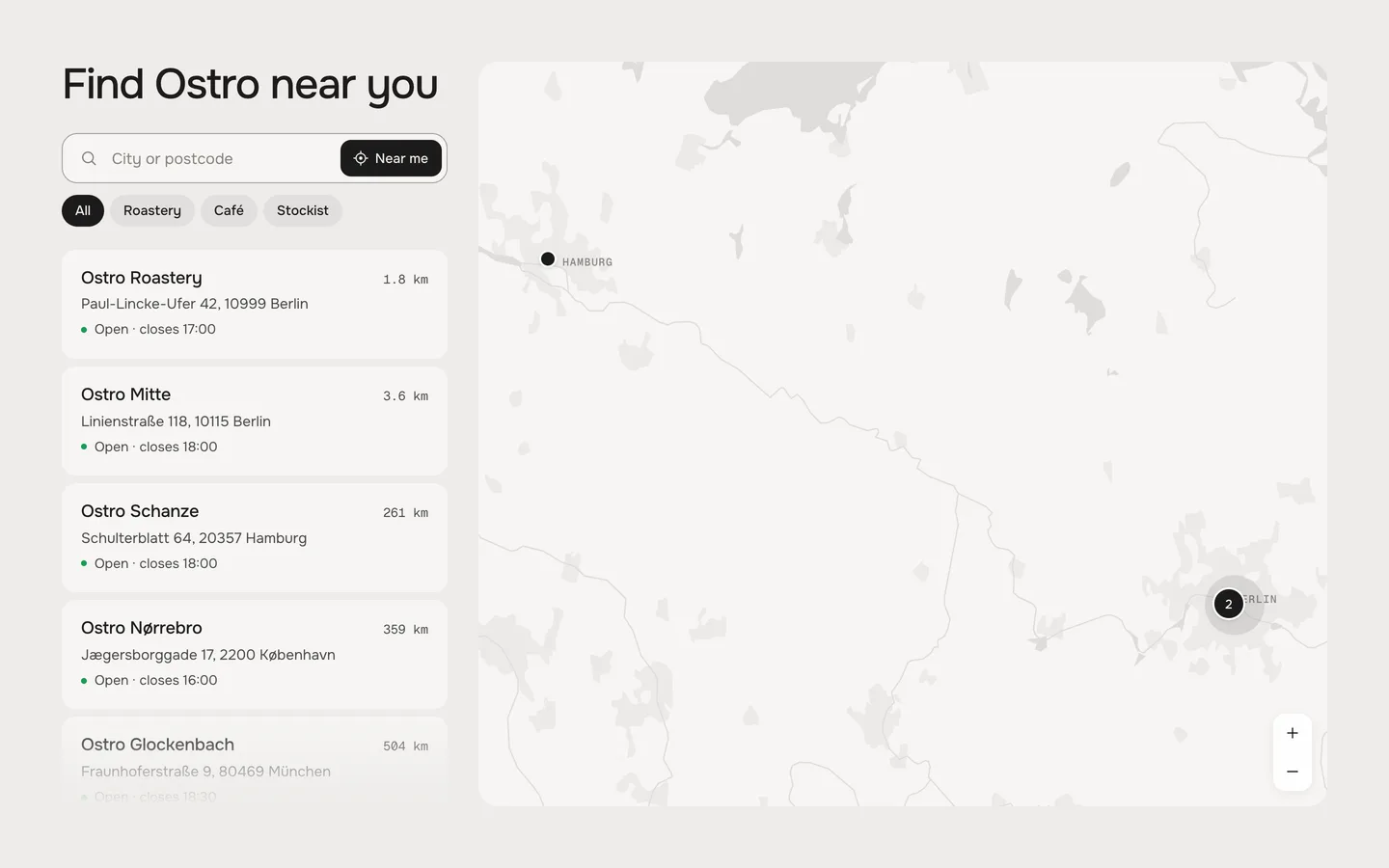Open the Ostro Nørrebro card
Screen dimensions: 1389x868
tap(255, 654)
